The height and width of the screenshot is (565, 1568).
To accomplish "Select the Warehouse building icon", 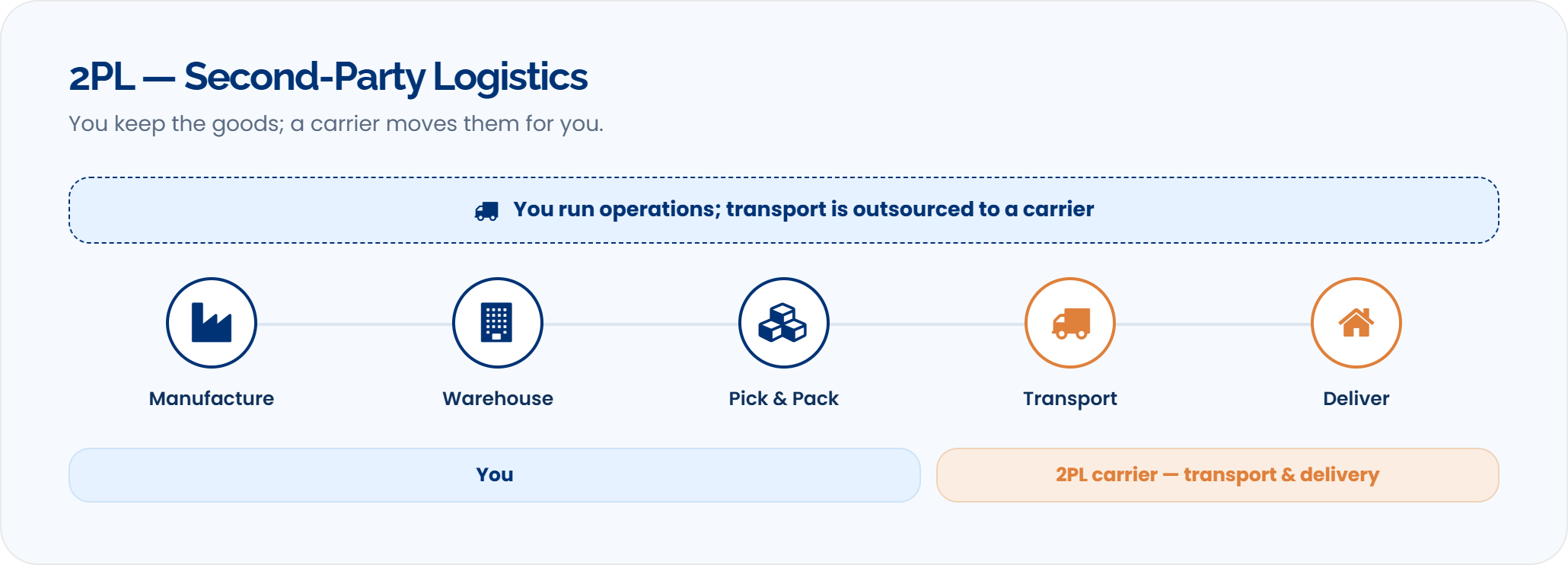I will pyautogui.click(x=498, y=323).
